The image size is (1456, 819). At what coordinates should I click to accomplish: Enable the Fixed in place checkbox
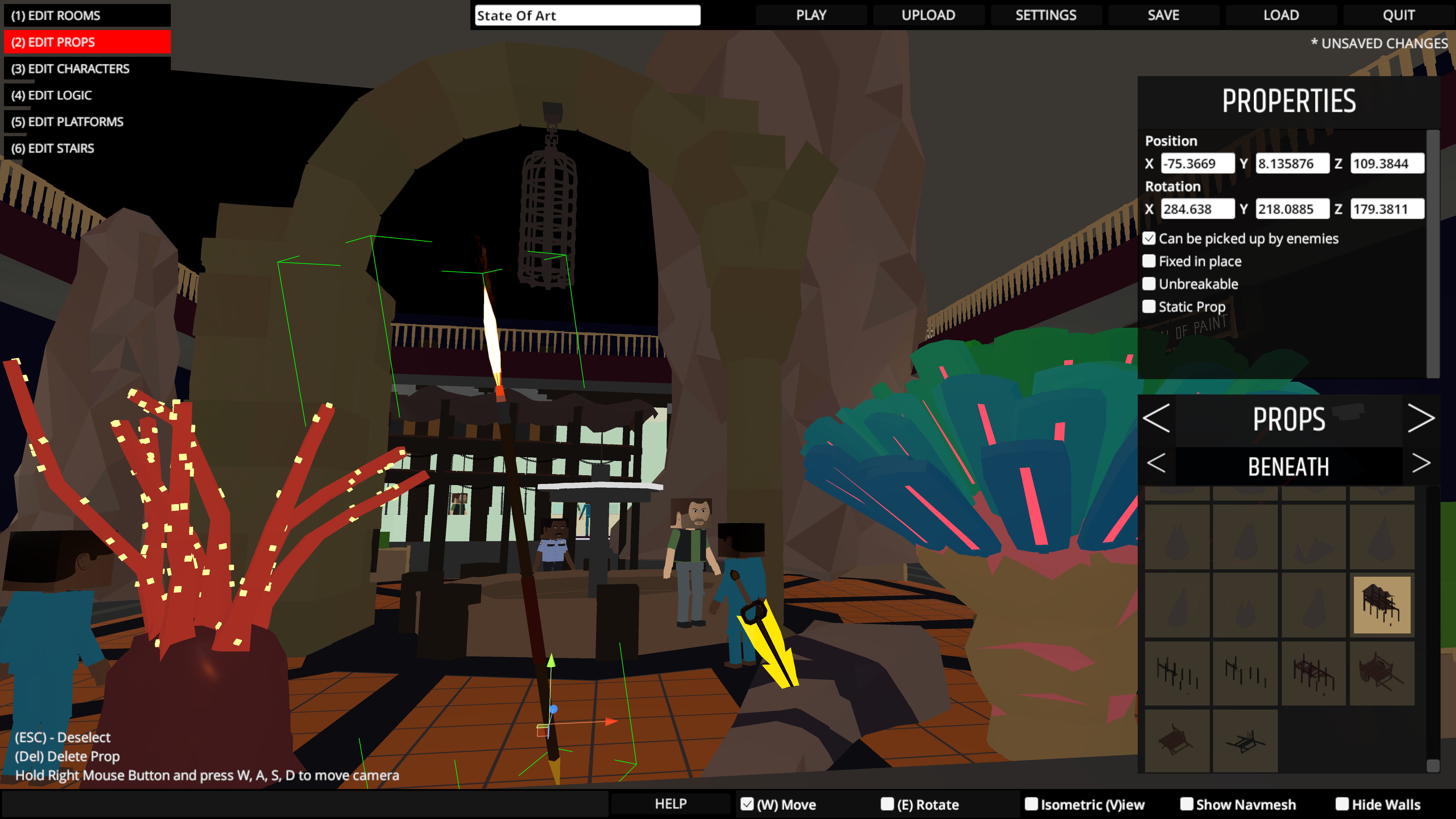pyautogui.click(x=1149, y=261)
